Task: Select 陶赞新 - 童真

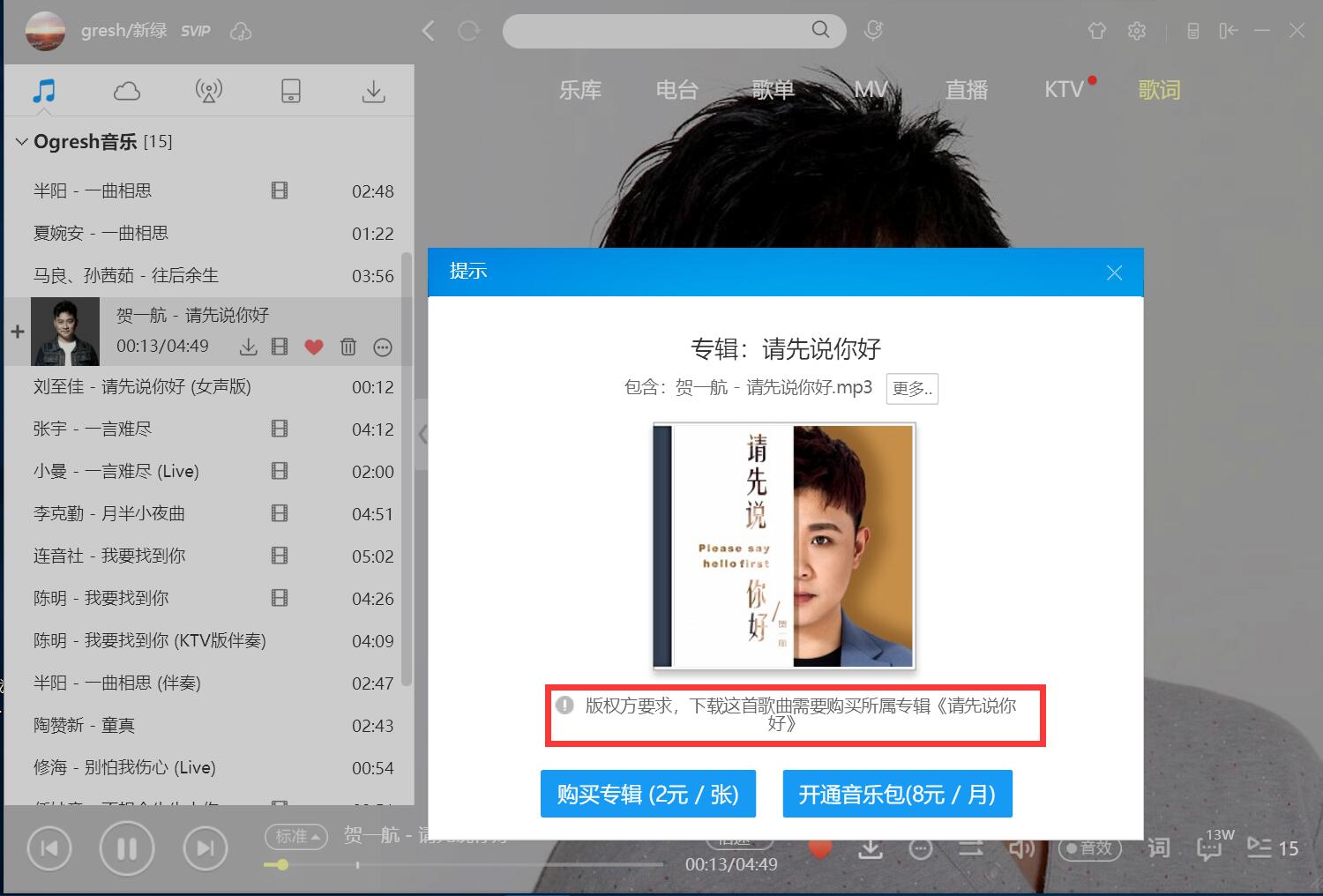Action: click(209, 725)
